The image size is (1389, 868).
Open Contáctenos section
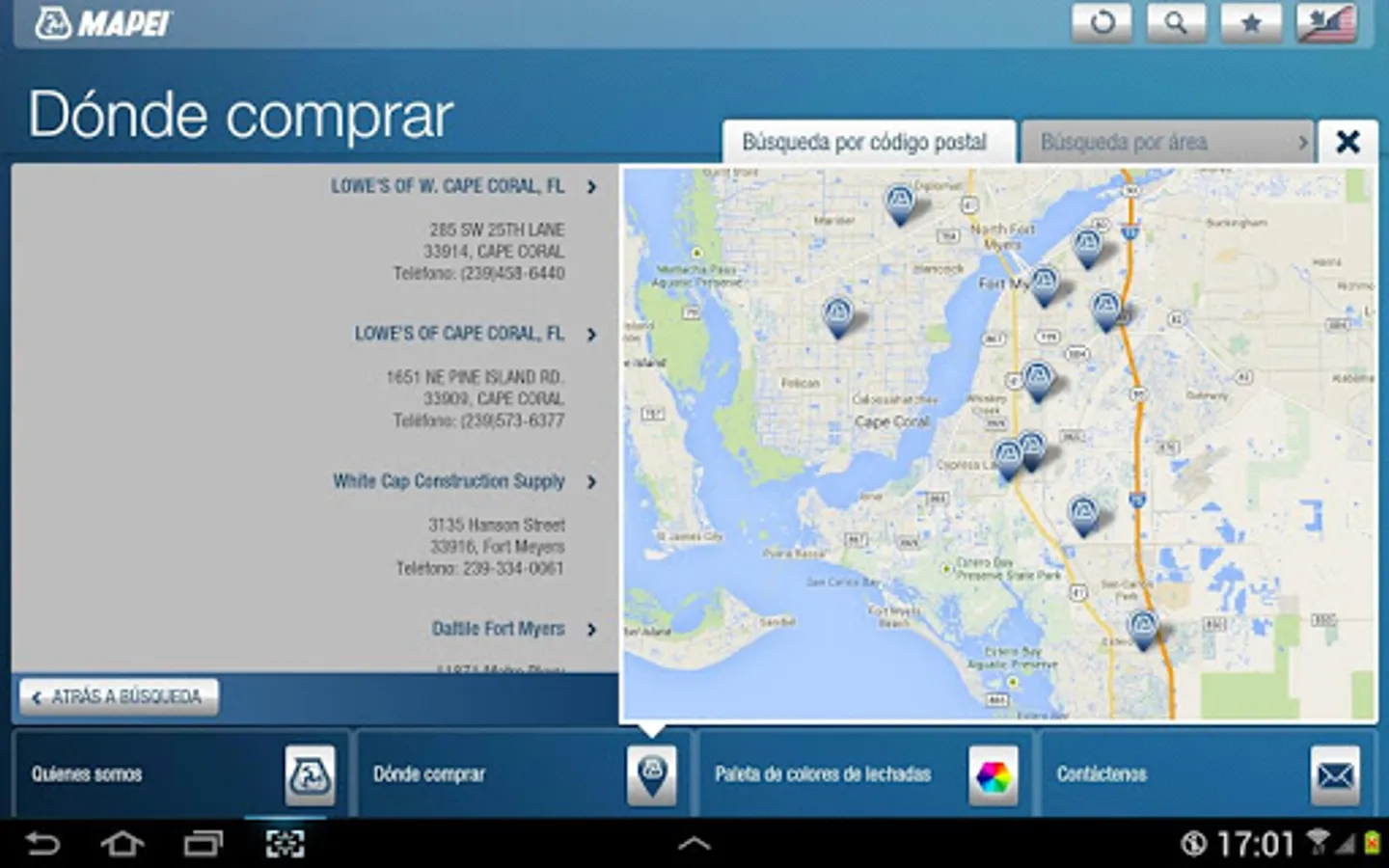[1205, 774]
